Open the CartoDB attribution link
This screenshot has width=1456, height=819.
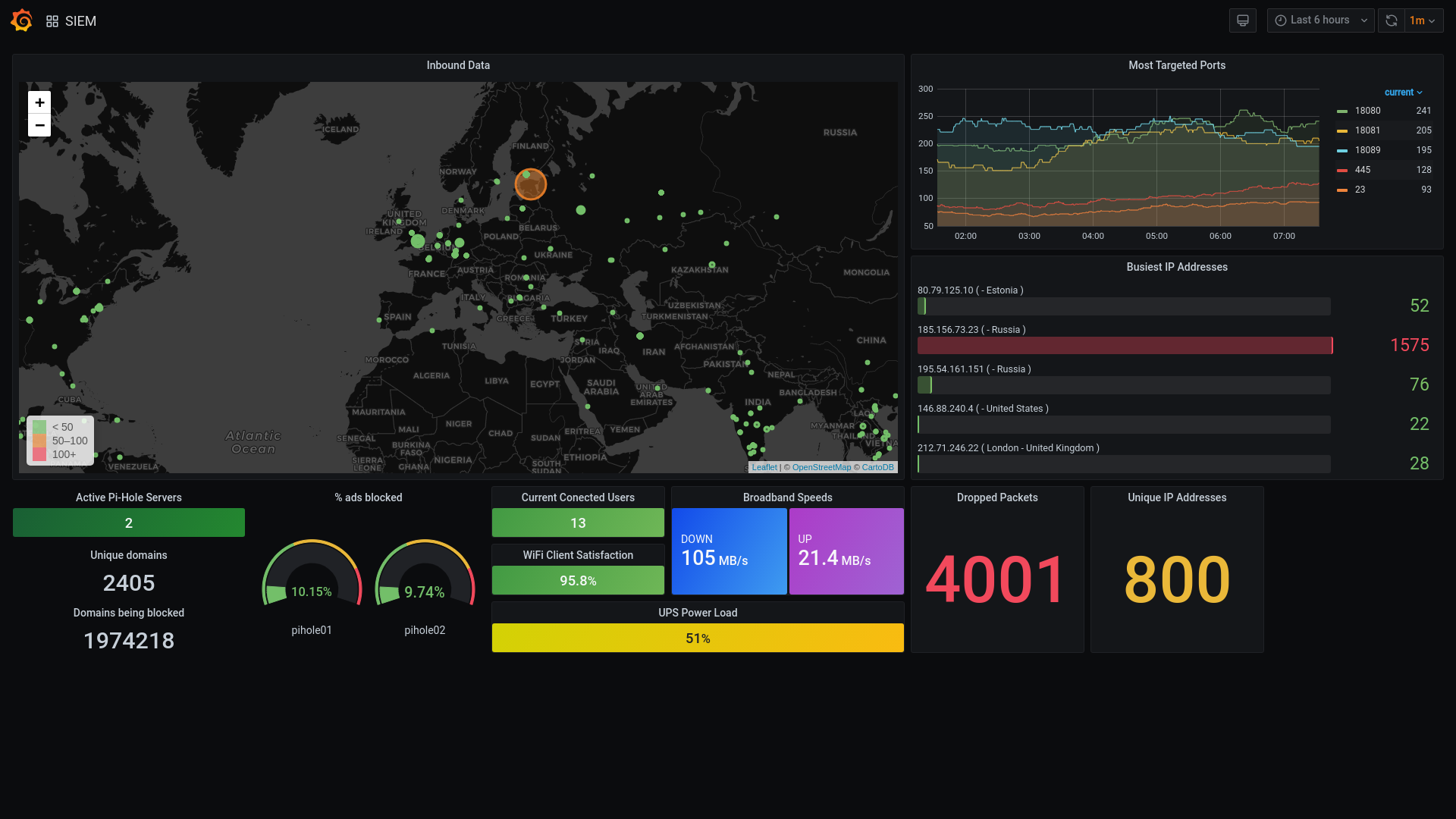(877, 467)
